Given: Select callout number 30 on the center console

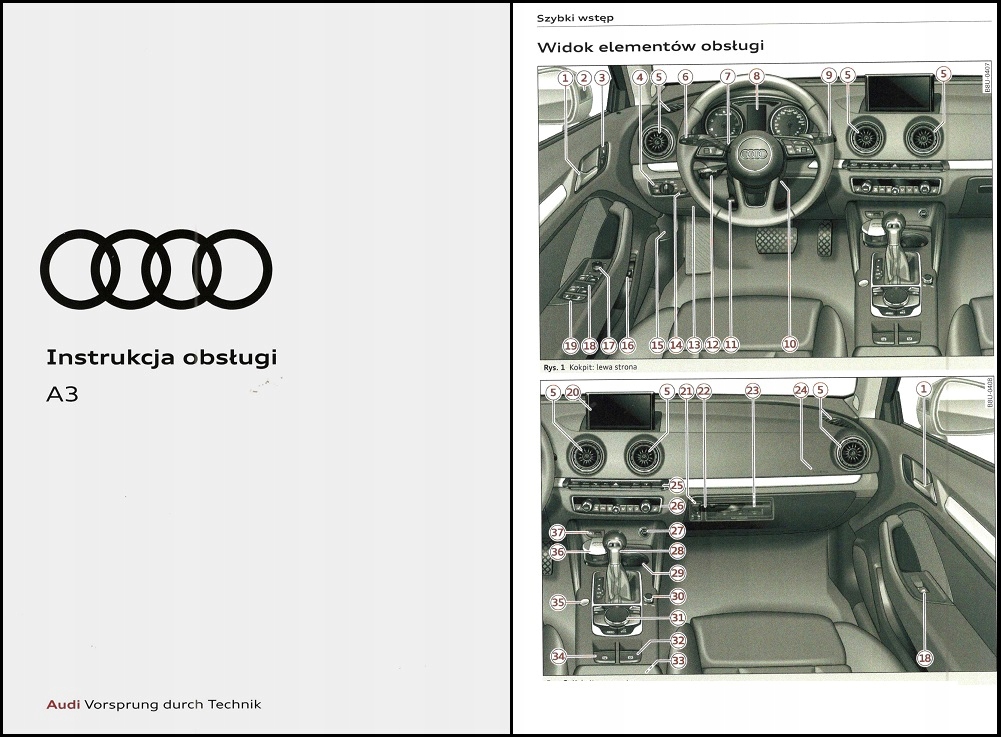Looking at the screenshot, I should tap(678, 596).
